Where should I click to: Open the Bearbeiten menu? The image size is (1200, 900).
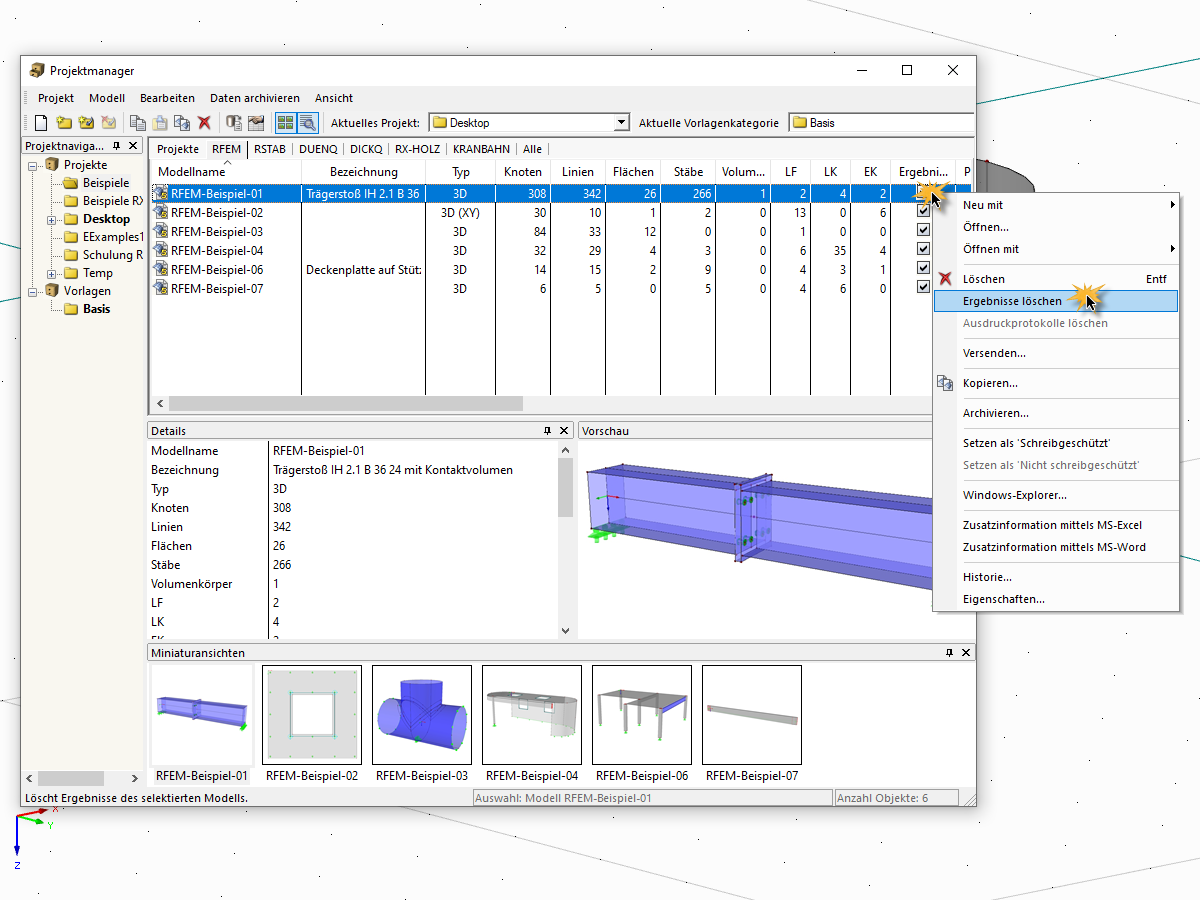point(167,98)
